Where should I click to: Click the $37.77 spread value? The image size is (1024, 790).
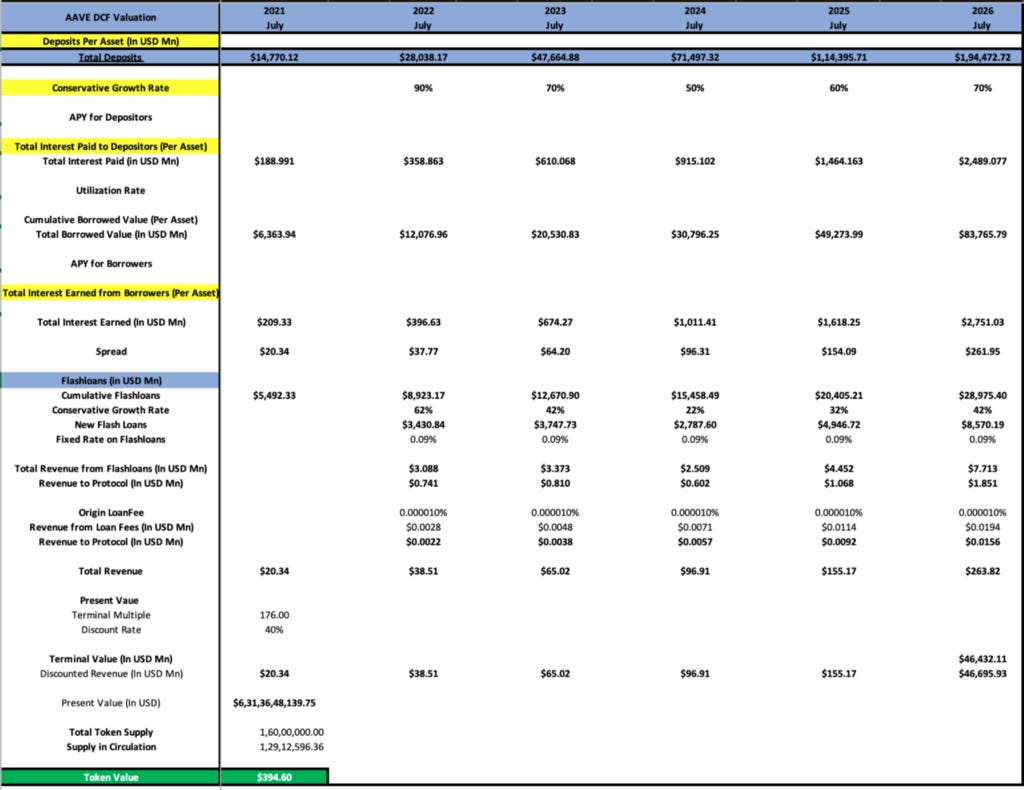[423, 352]
